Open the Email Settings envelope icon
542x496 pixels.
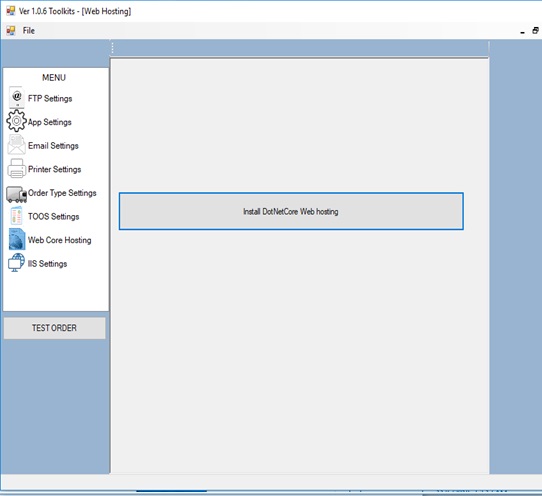[16, 145]
